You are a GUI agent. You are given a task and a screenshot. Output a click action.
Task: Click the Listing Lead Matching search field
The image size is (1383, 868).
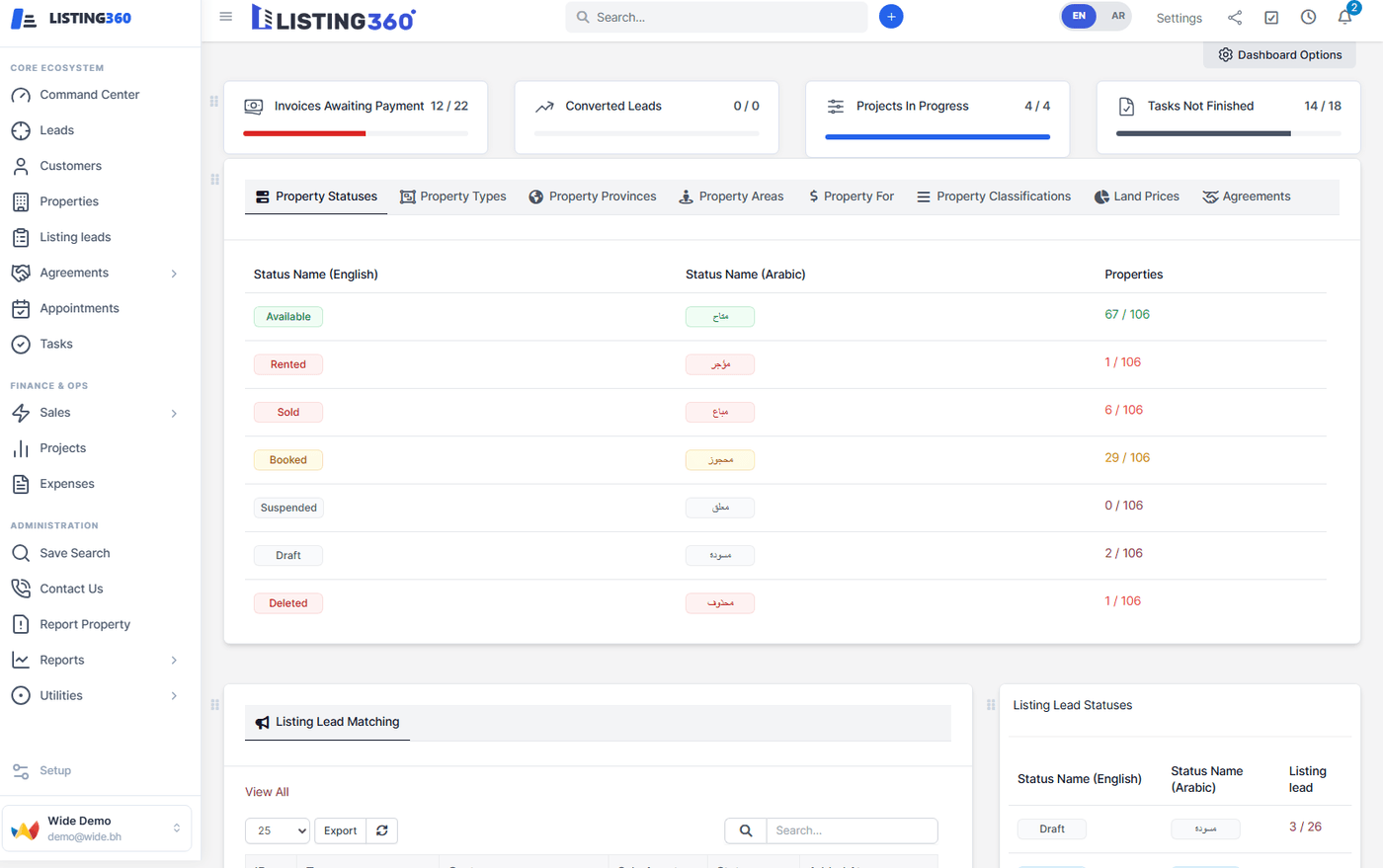(852, 830)
